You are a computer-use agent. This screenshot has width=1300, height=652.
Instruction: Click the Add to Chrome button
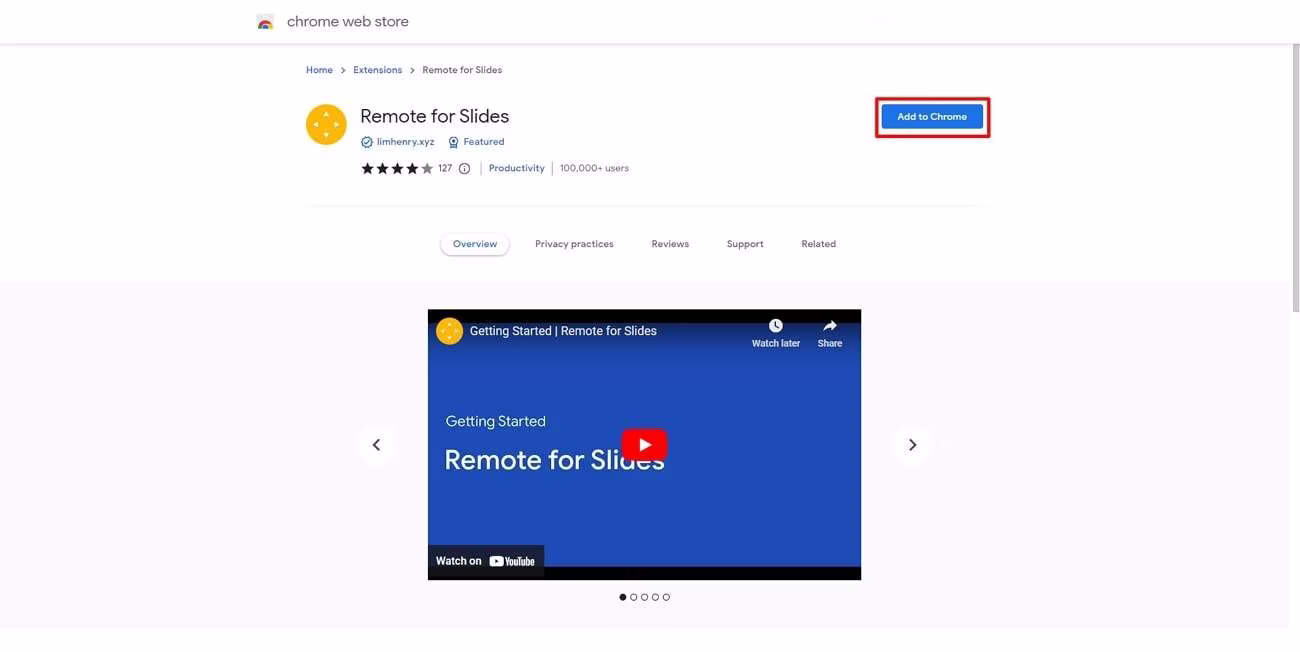tap(932, 117)
